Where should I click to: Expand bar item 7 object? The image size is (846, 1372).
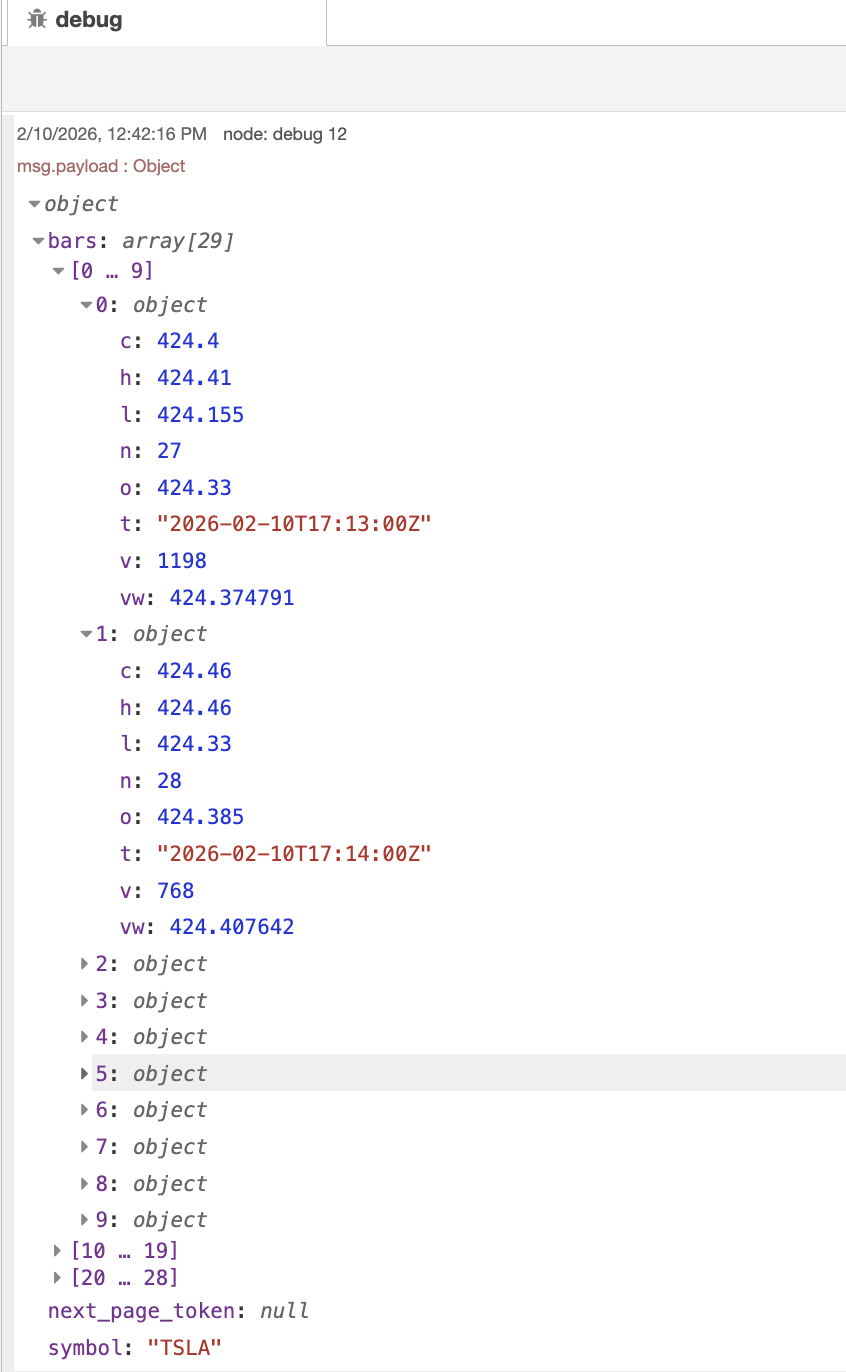(x=86, y=1147)
